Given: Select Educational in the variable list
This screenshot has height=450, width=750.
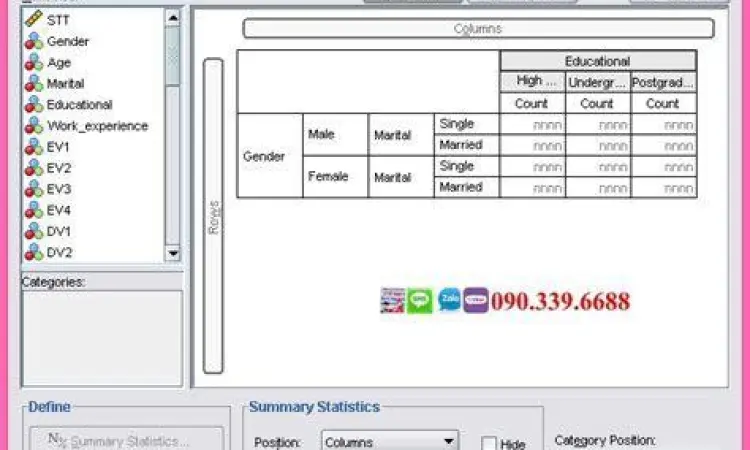Looking at the screenshot, I should pyautogui.click(x=80, y=105).
